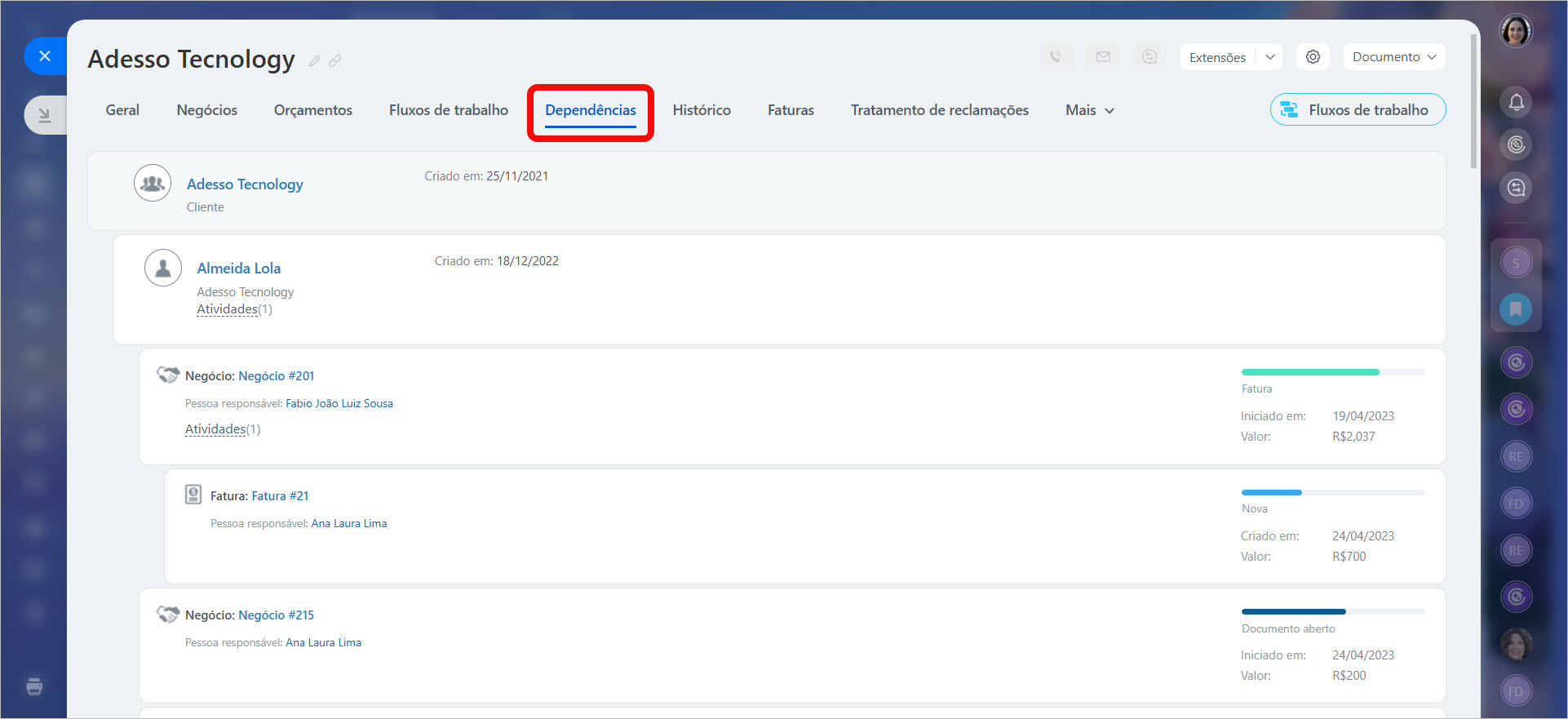The image size is (1568, 719).
Task: Select the Fluxos de trabalho tab
Action: (449, 110)
